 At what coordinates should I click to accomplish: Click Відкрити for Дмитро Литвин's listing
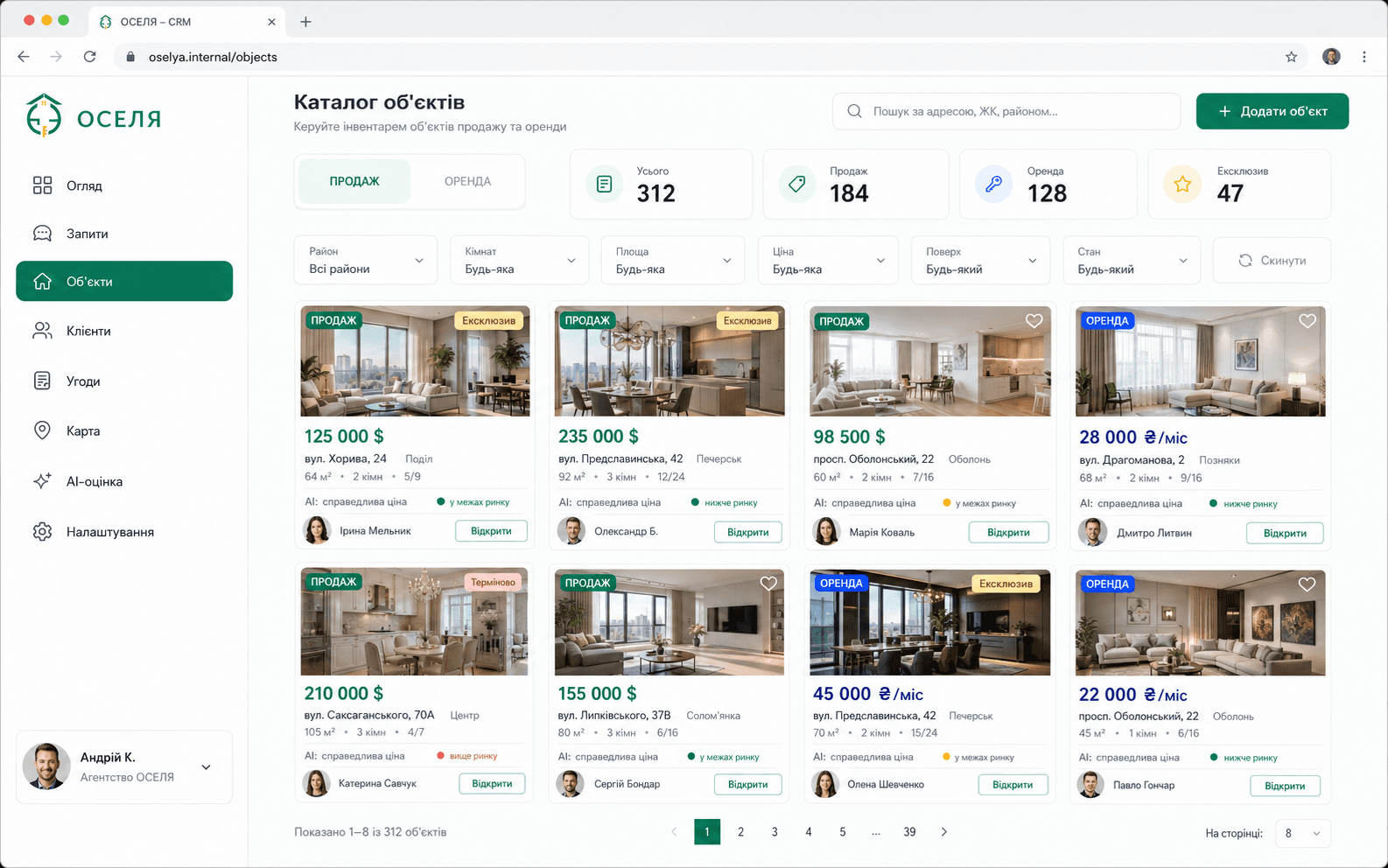pyautogui.click(x=1285, y=533)
